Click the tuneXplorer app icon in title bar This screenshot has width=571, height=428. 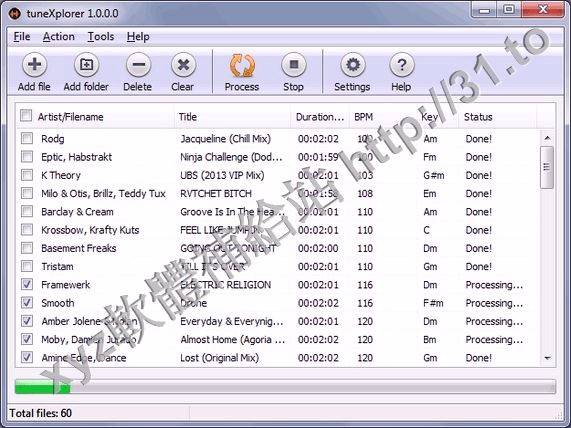click(15, 14)
